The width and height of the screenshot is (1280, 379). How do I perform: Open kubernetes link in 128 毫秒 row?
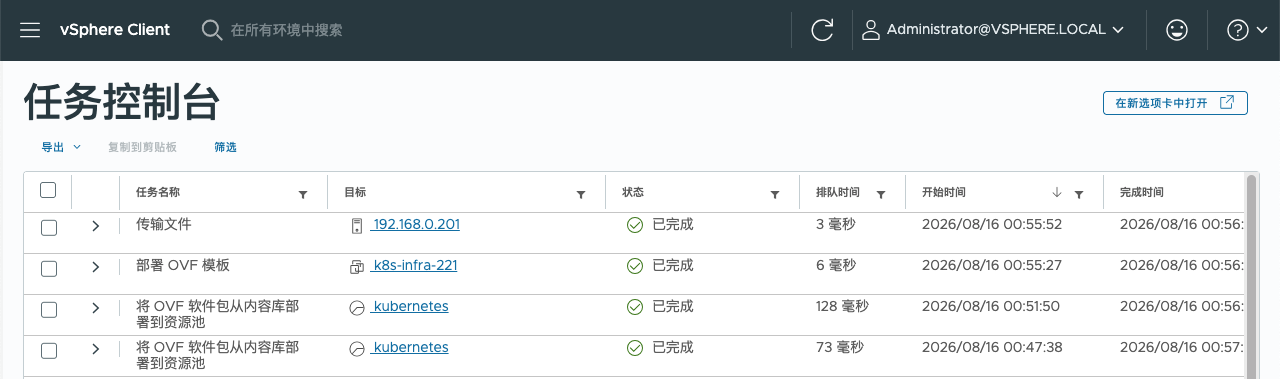pos(410,306)
